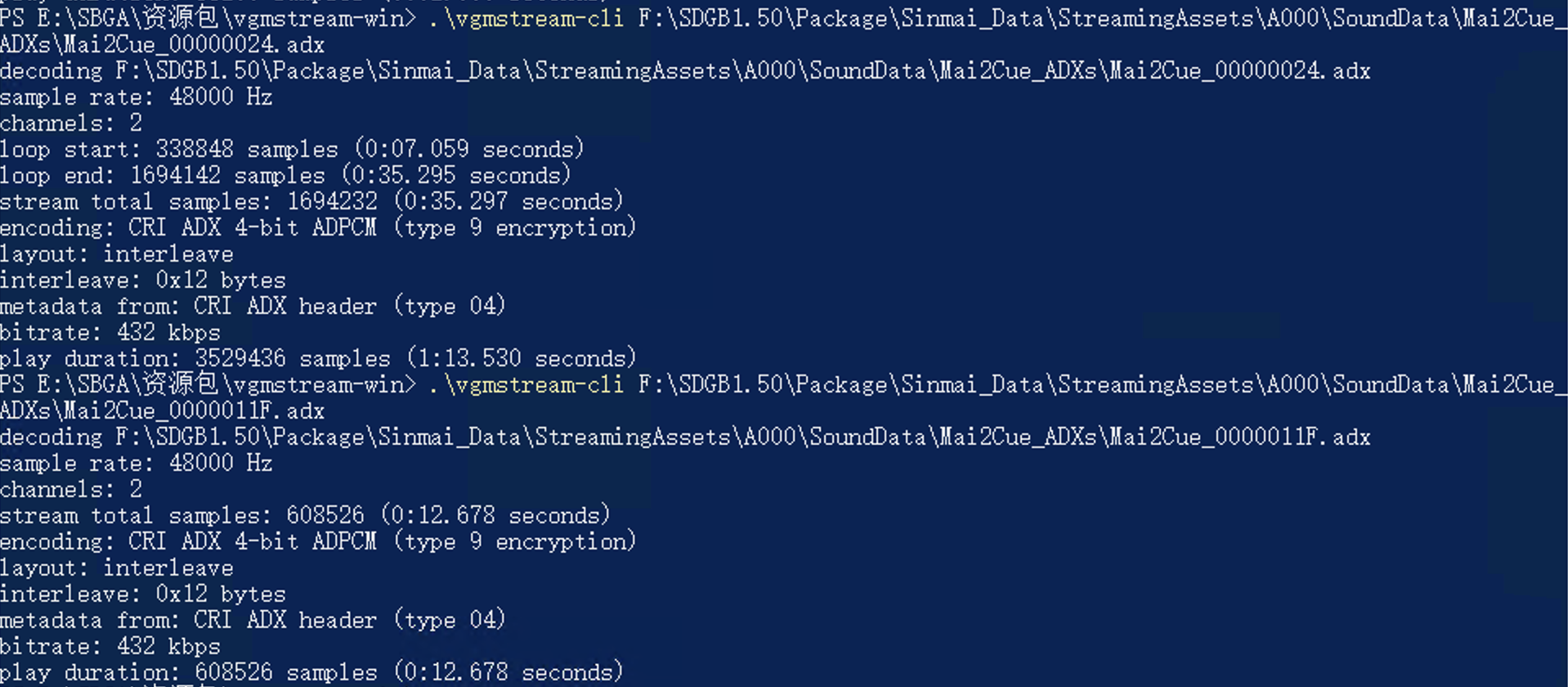Image resolution: width=1568 pixels, height=687 pixels.
Task: Click the stream total samples 608526 line
Action: (305, 515)
